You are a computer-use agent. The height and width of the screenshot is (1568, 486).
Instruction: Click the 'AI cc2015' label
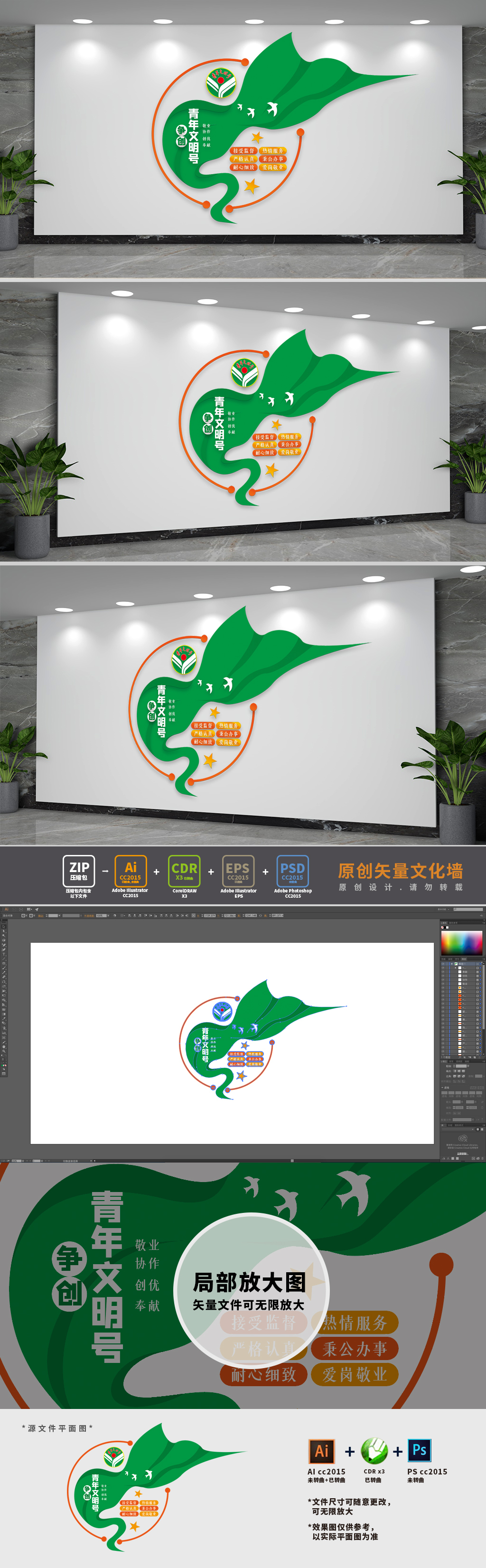(327, 1472)
